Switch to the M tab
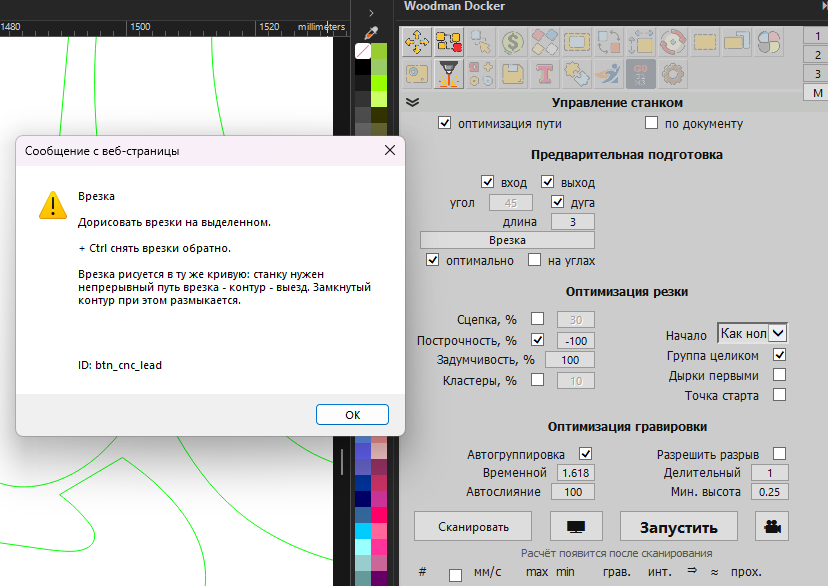The width and height of the screenshot is (828, 586). [817, 93]
